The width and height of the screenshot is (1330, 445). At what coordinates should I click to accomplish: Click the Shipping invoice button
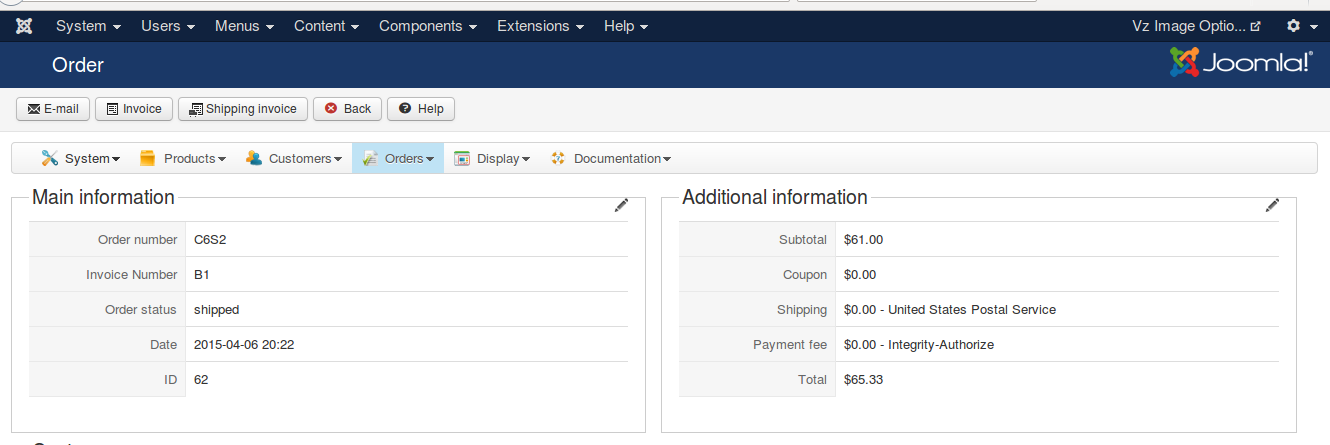tap(243, 109)
